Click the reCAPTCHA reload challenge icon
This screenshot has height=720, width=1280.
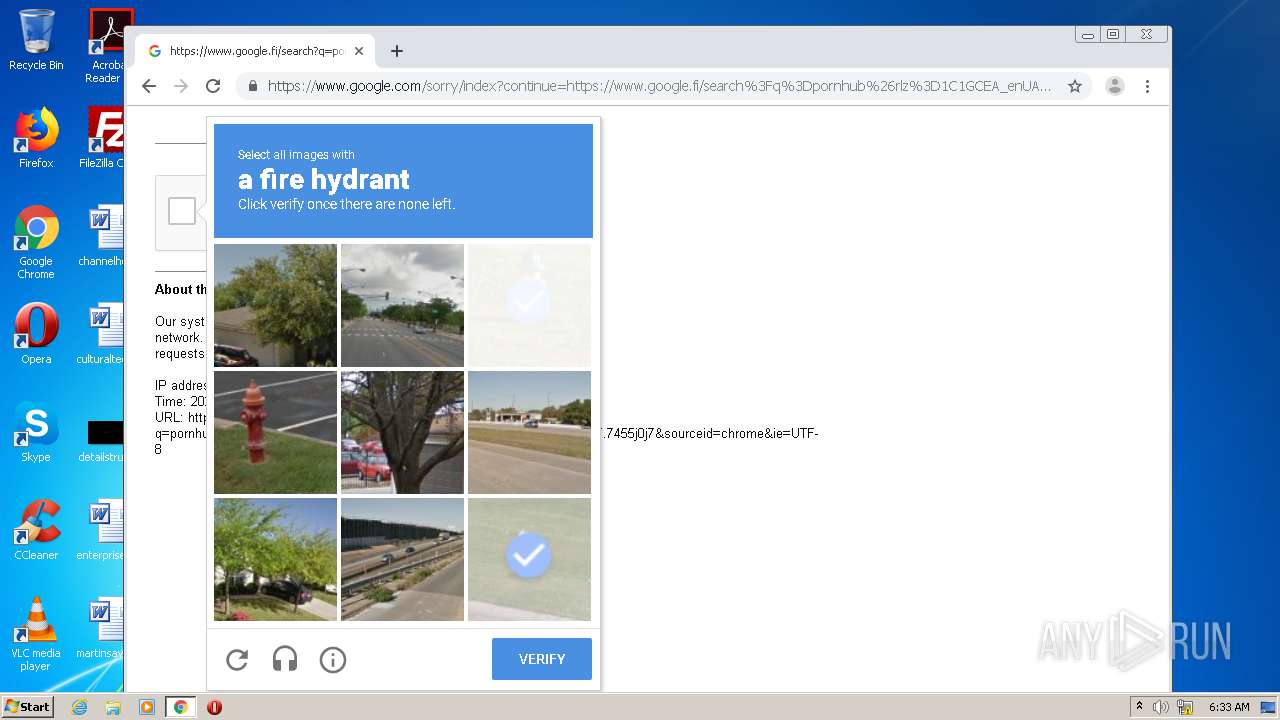pos(237,659)
